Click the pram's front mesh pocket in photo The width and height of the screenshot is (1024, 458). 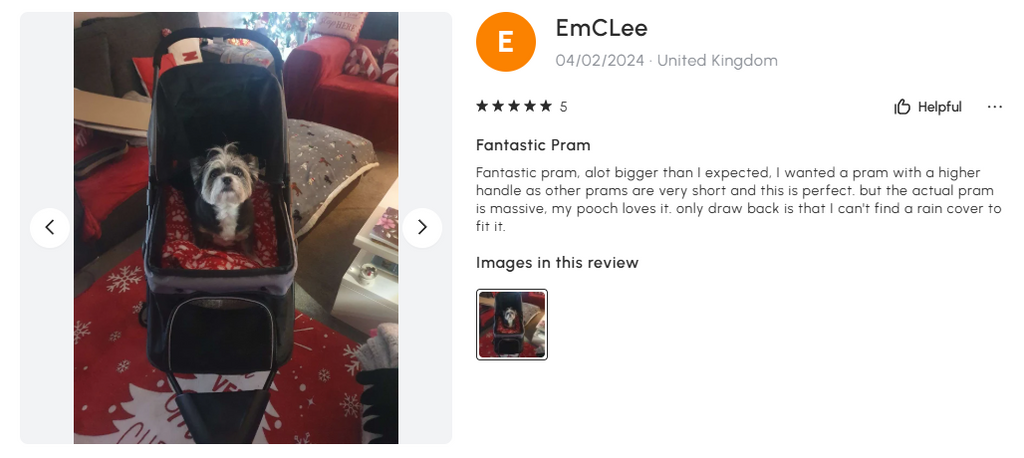tap(219, 333)
